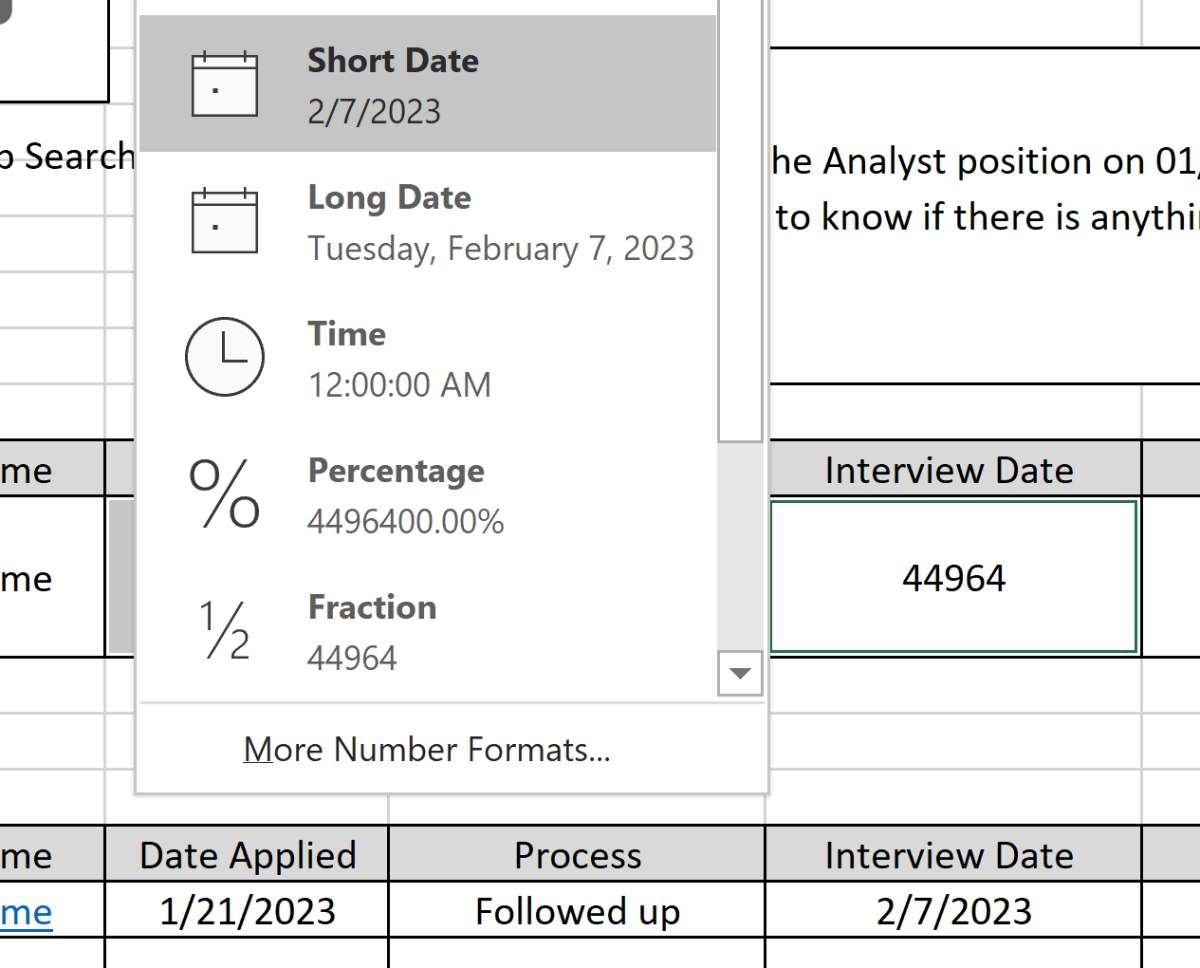
Task: Click the Time clock icon
Action: (x=224, y=357)
